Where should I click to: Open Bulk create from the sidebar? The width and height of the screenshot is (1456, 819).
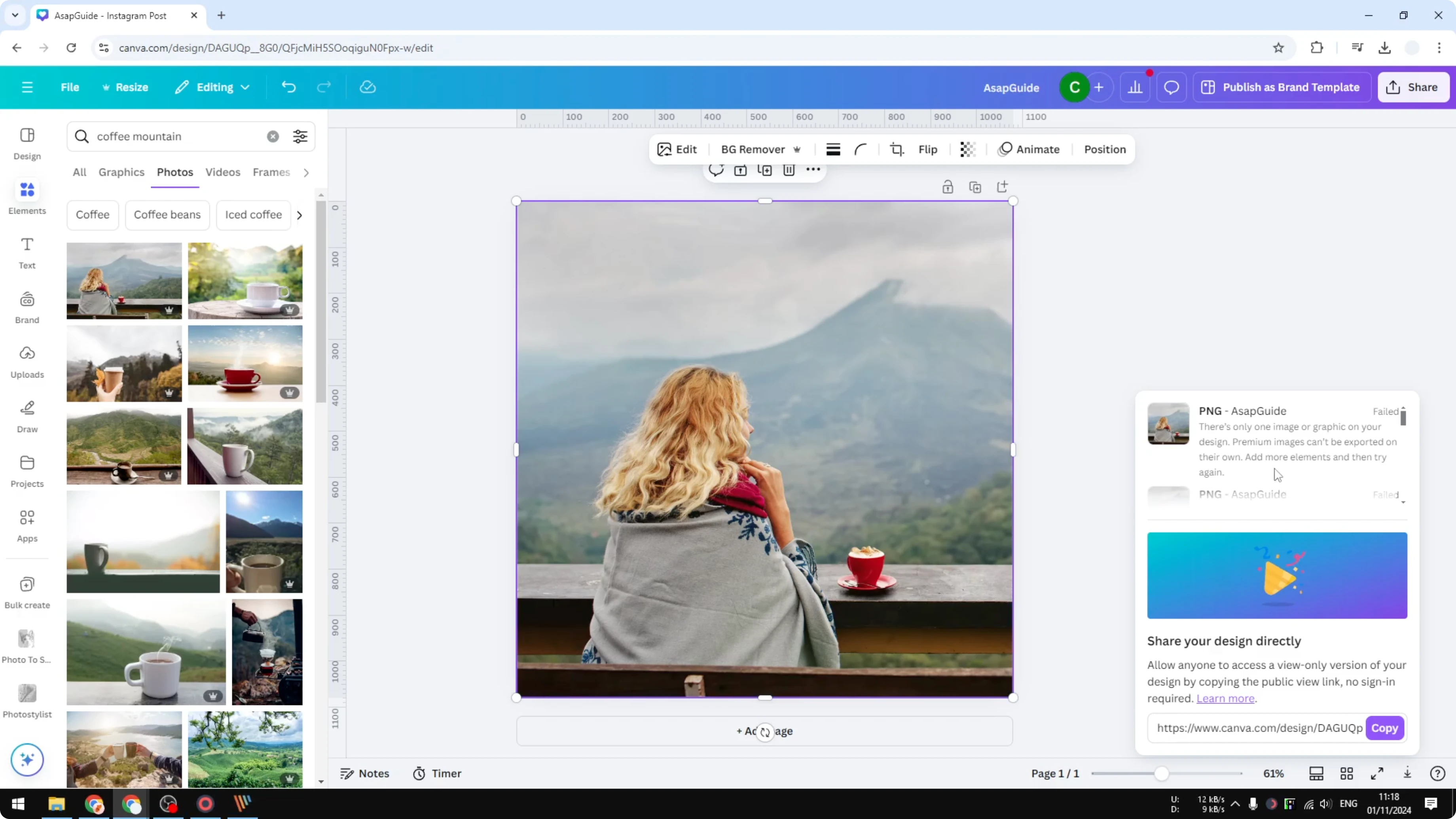27,591
